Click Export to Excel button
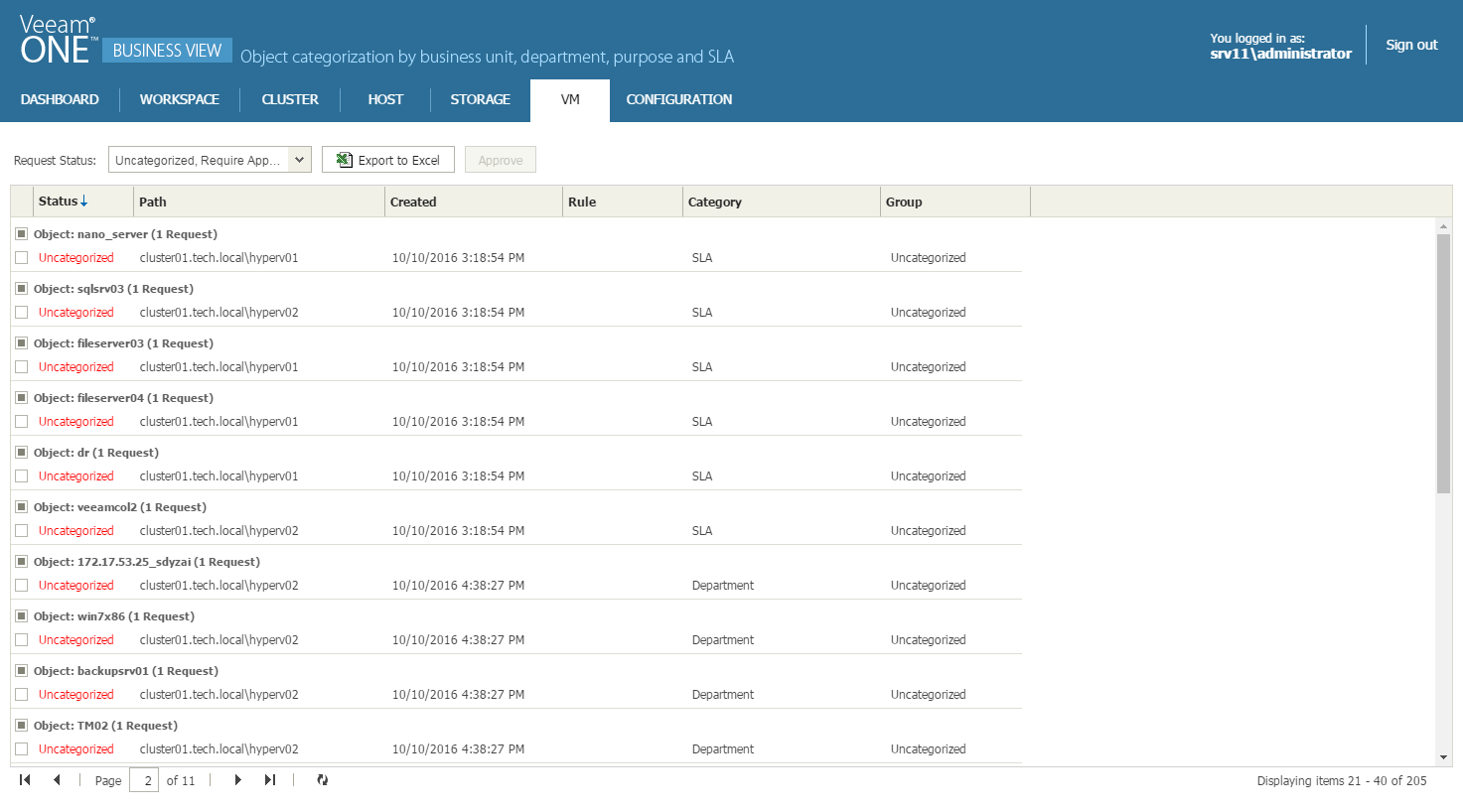The height and width of the screenshot is (812, 1463). click(388, 160)
